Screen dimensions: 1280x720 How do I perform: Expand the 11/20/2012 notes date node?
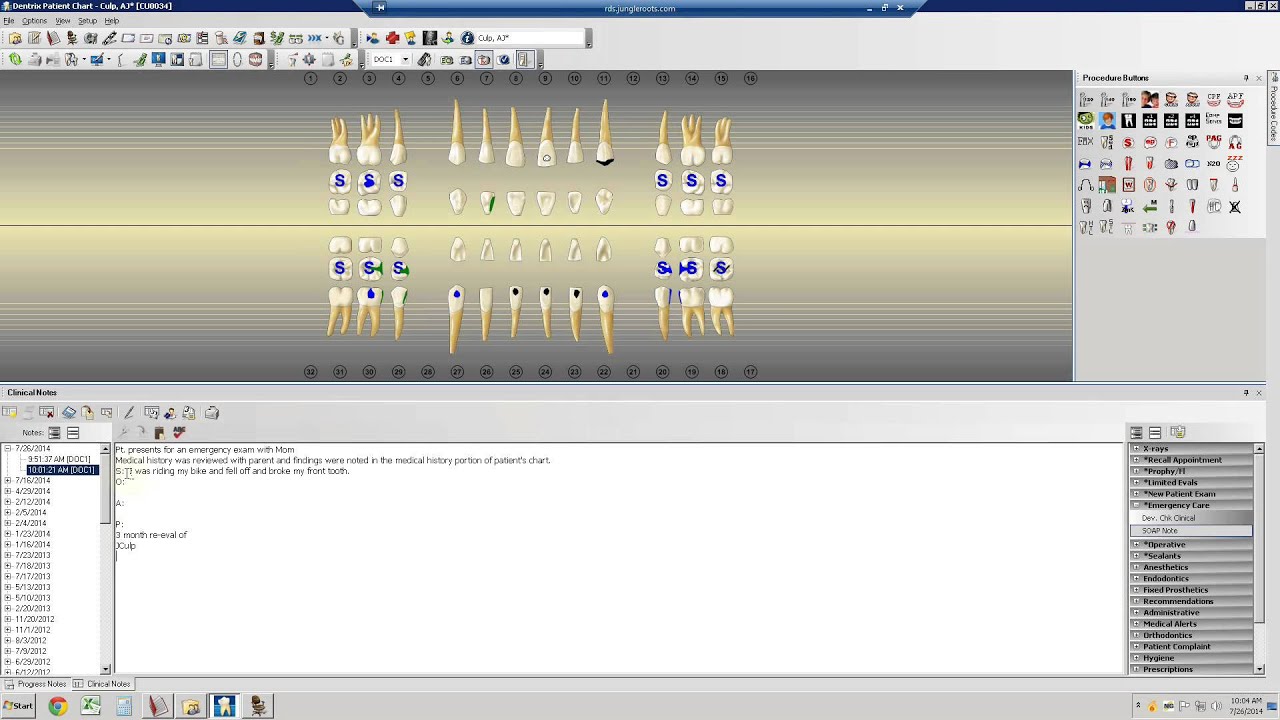click(7, 619)
